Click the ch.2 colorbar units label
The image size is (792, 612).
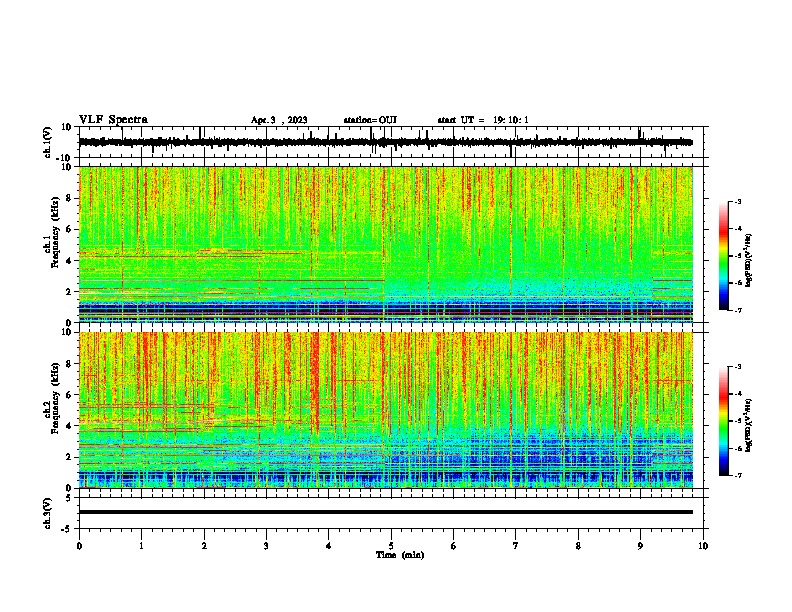click(x=749, y=425)
